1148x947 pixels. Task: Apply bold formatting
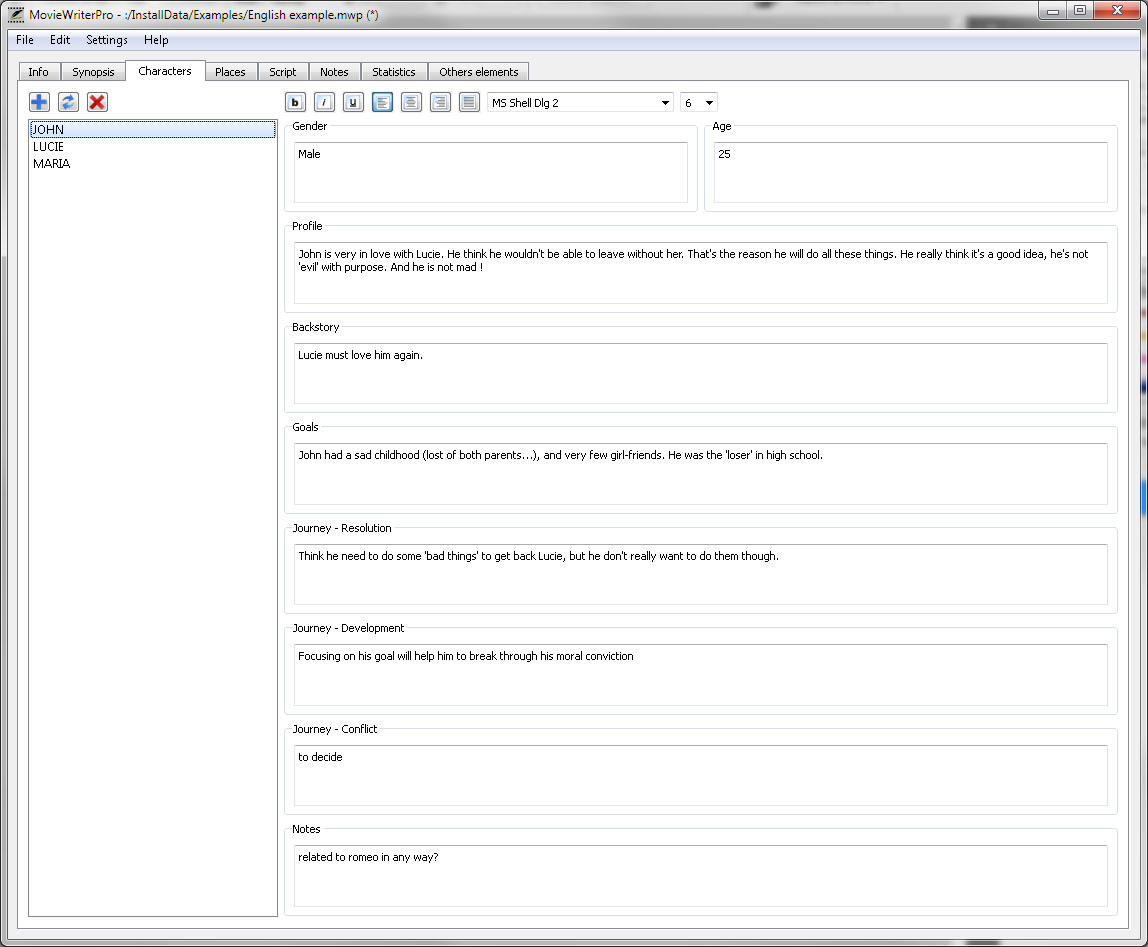tap(295, 102)
